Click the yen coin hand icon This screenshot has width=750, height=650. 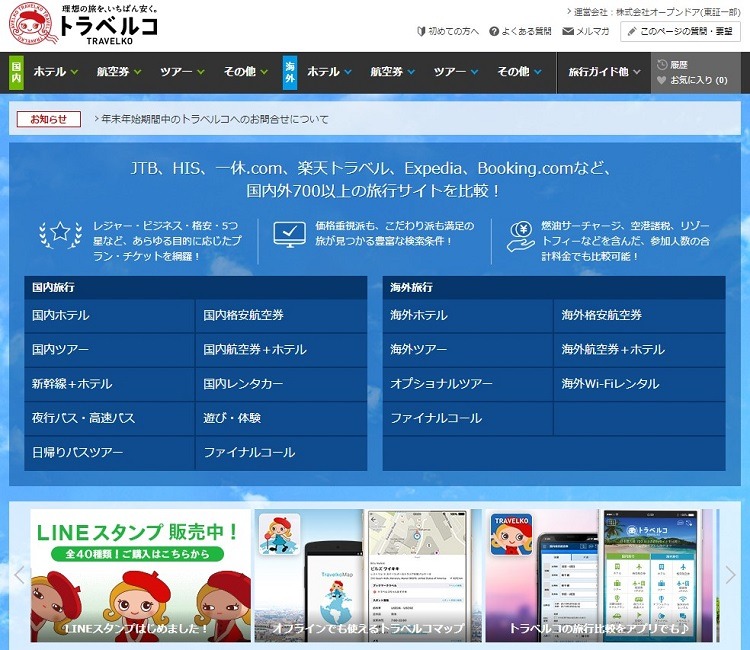point(521,237)
